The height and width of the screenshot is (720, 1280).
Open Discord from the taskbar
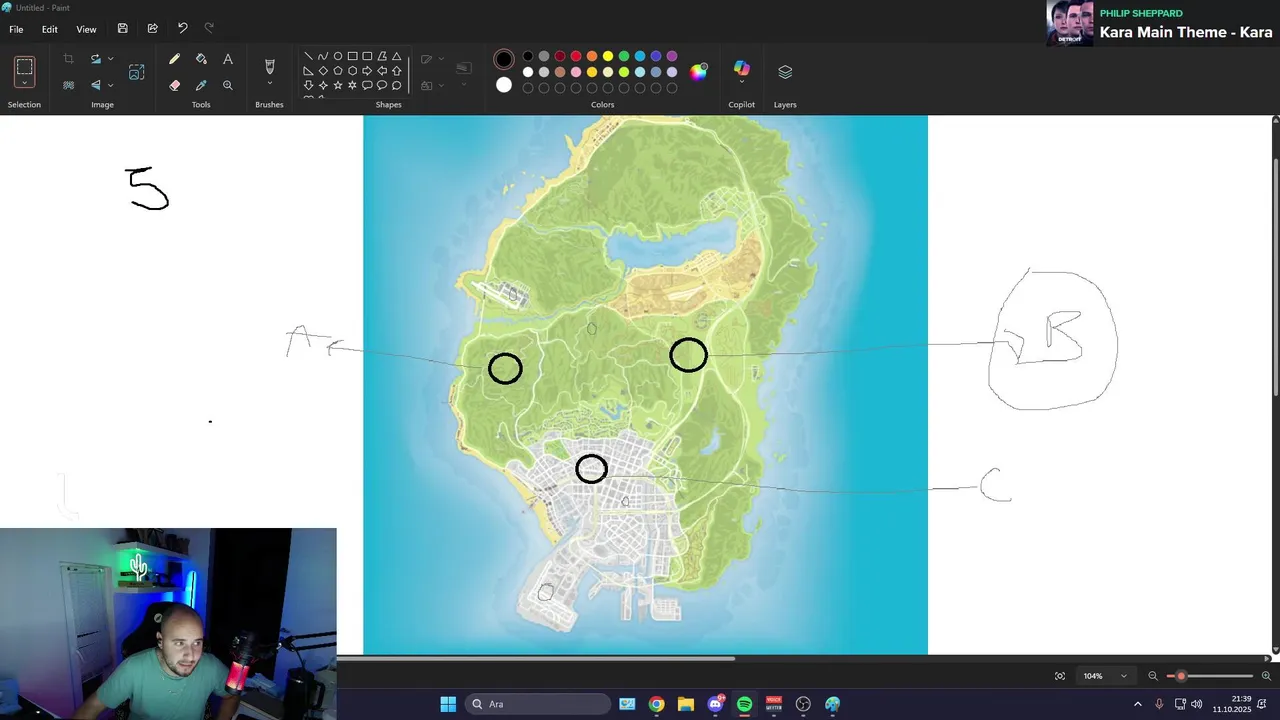pyautogui.click(x=715, y=704)
